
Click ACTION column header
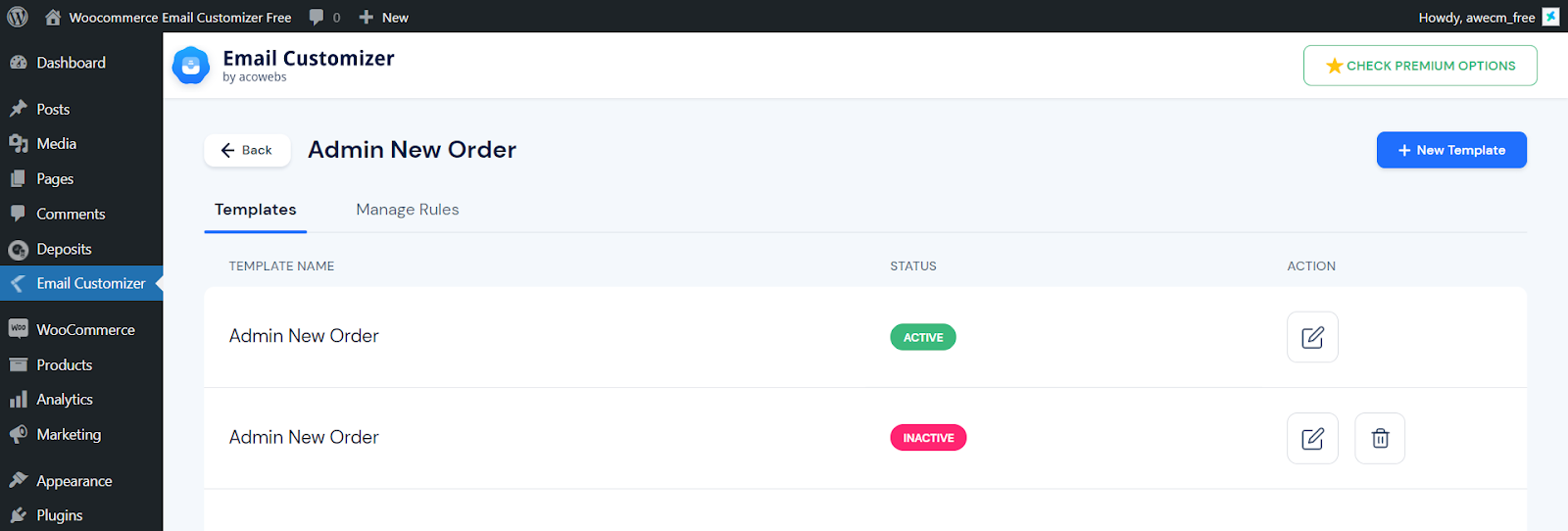click(1311, 265)
